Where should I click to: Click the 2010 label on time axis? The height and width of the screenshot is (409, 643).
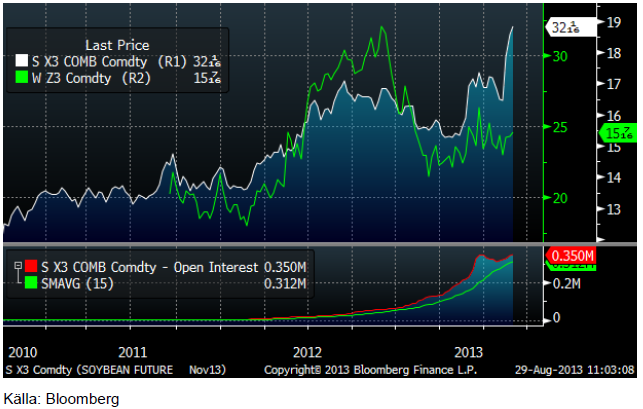coord(22,352)
